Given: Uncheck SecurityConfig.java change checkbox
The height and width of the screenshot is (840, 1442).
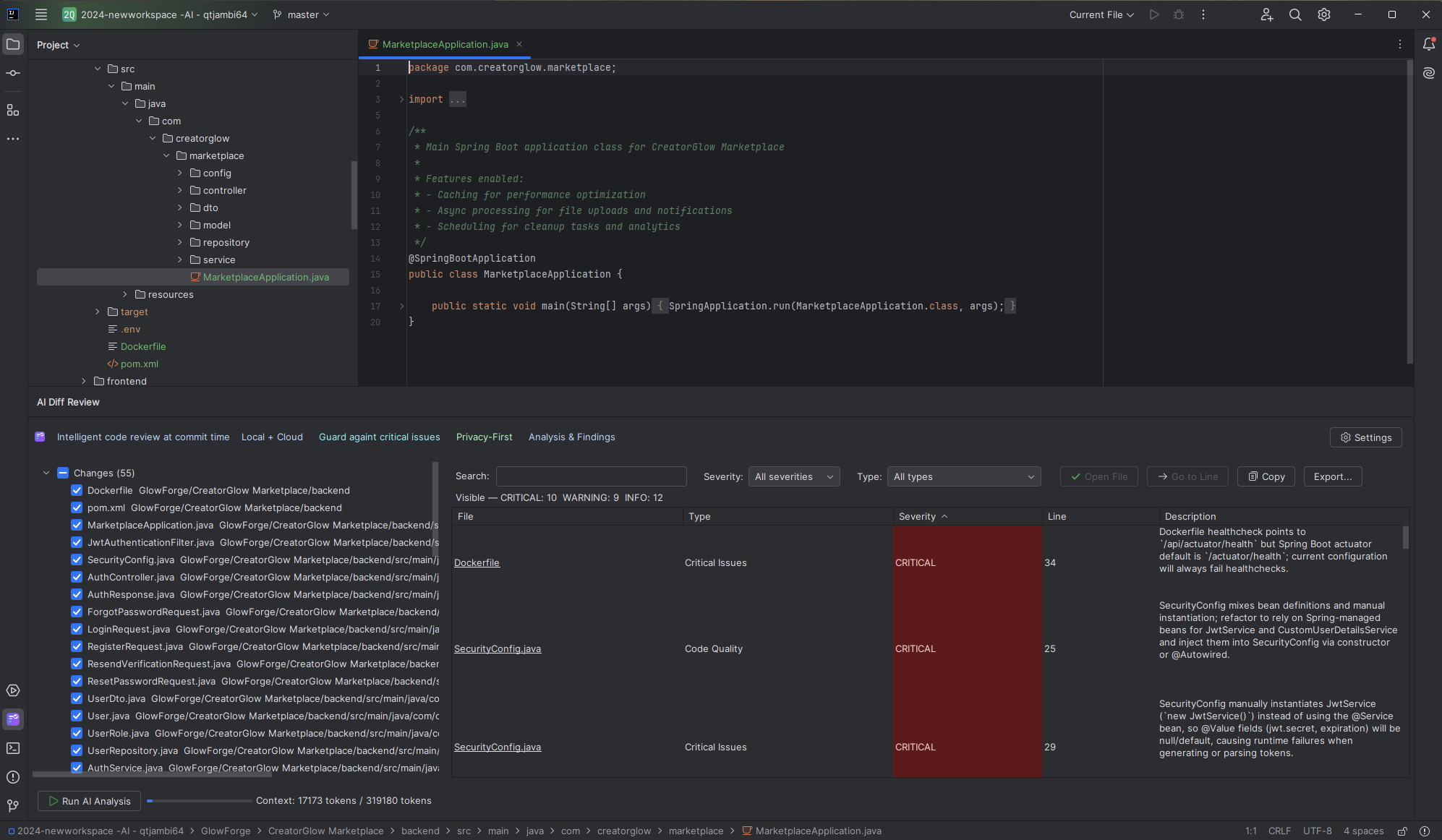Looking at the screenshot, I should (77, 560).
